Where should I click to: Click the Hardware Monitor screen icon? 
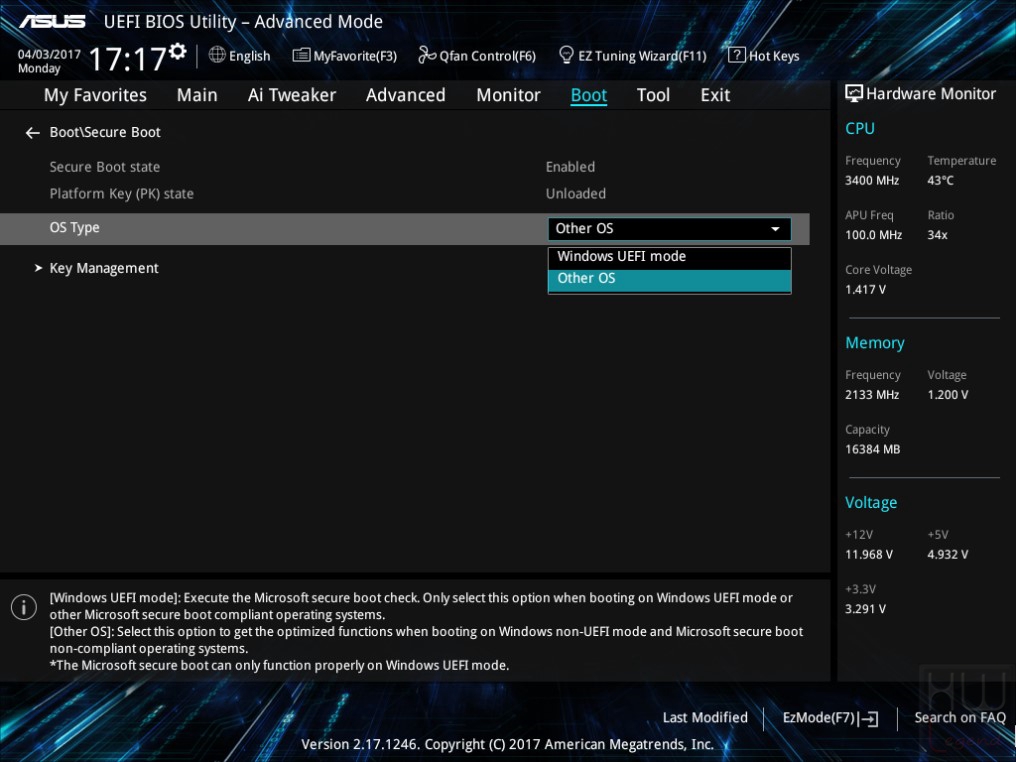pyautogui.click(x=854, y=94)
